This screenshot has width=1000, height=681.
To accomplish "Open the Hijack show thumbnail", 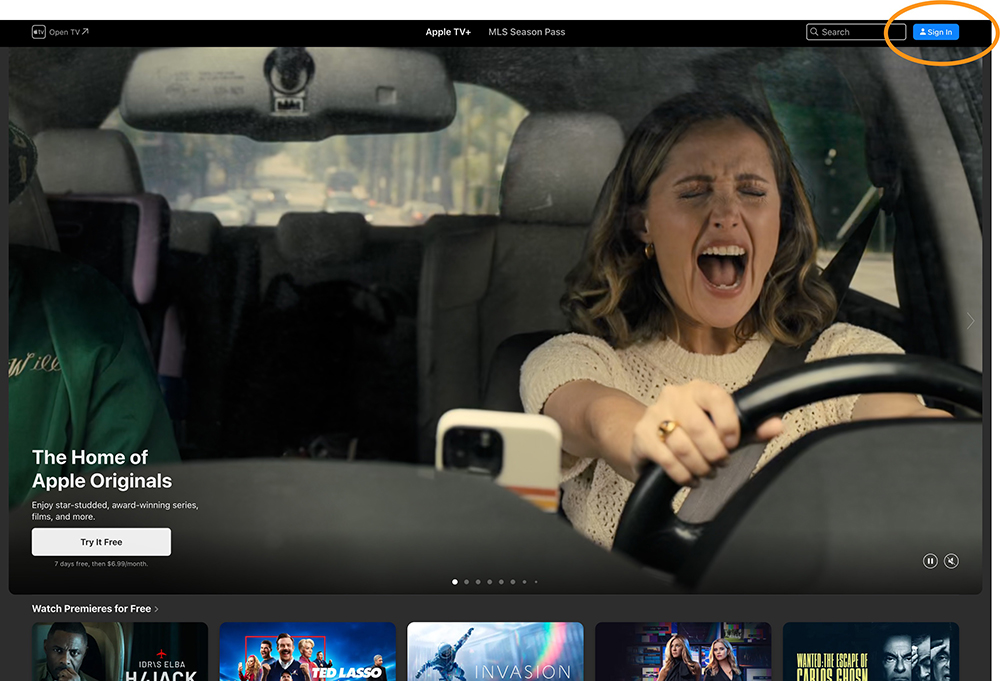I will (x=120, y=652).
